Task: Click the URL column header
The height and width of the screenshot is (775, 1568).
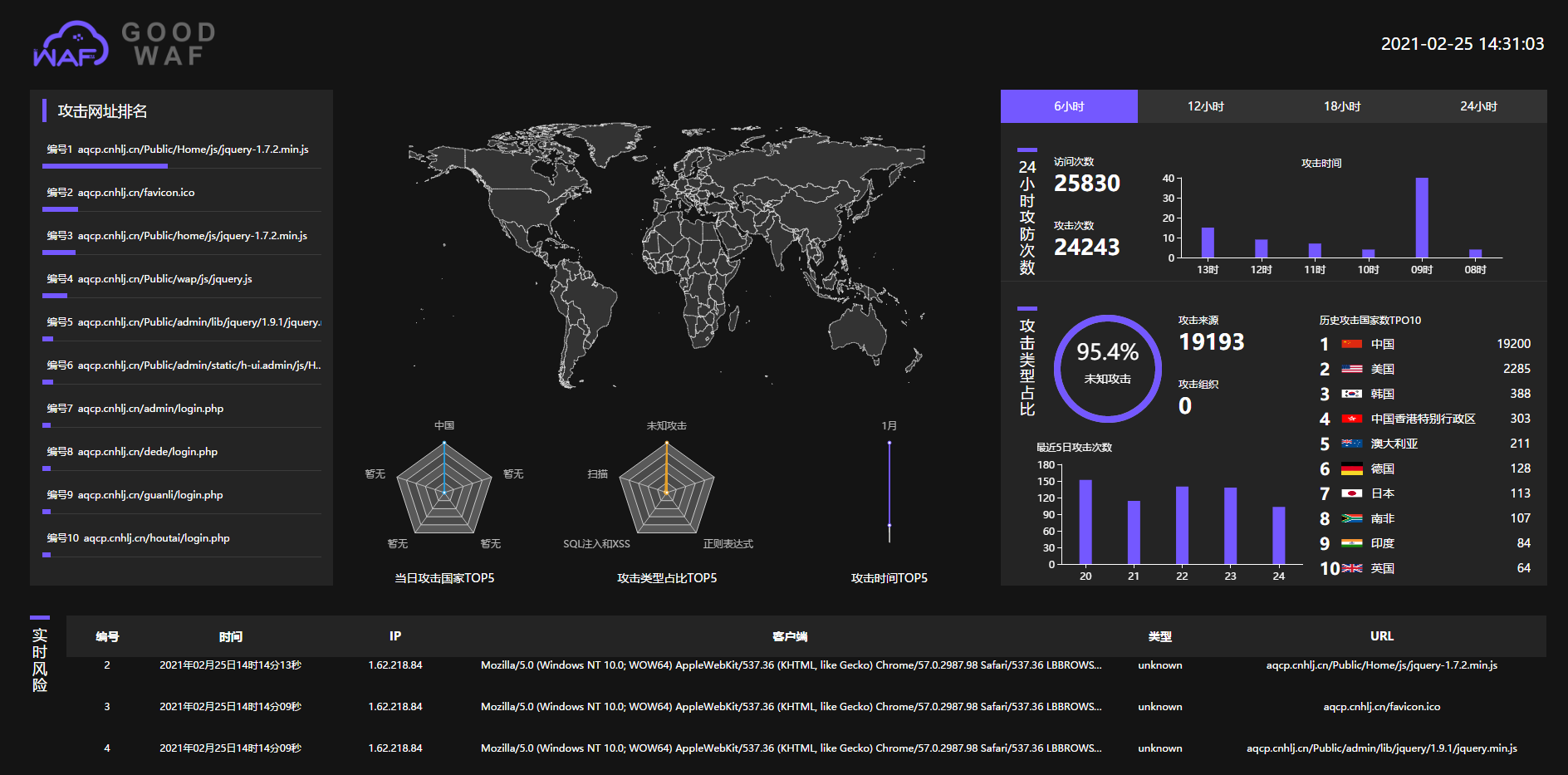Action: click(x=1382, y=636)
